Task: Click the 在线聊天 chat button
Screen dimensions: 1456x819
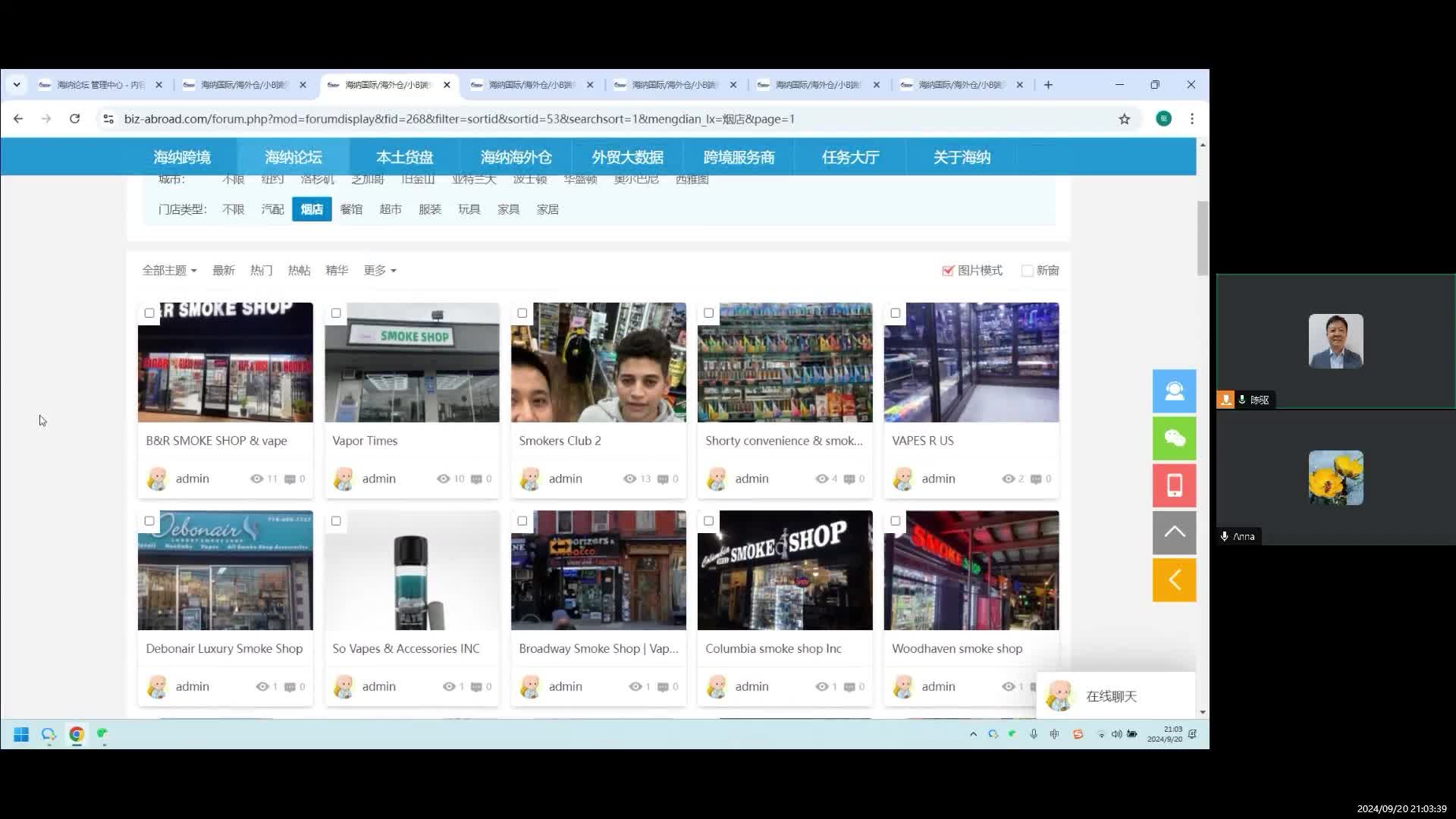Action: pyautogui.click(x=1111, y=696)
